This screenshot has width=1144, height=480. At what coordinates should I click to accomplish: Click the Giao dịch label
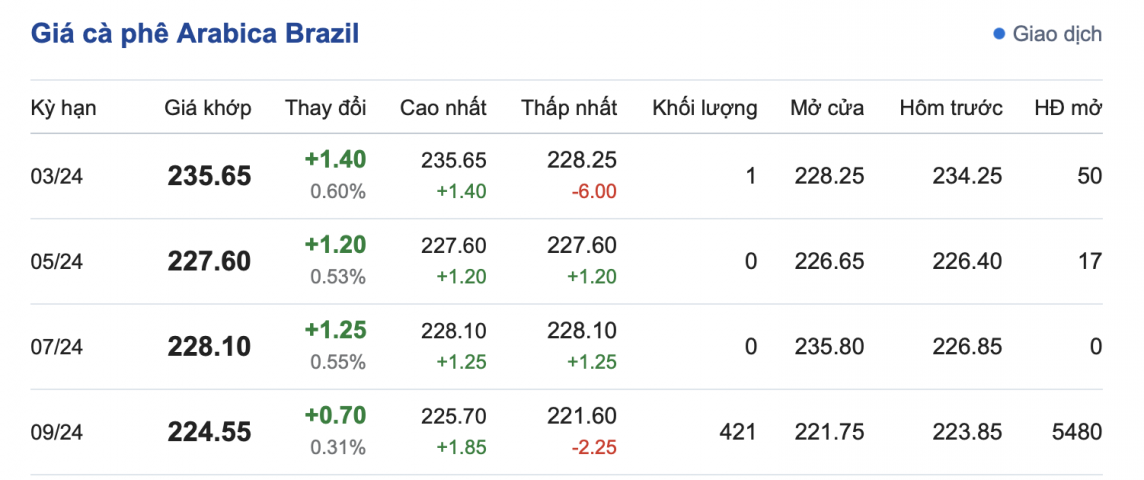click(x=1057, y=34)
